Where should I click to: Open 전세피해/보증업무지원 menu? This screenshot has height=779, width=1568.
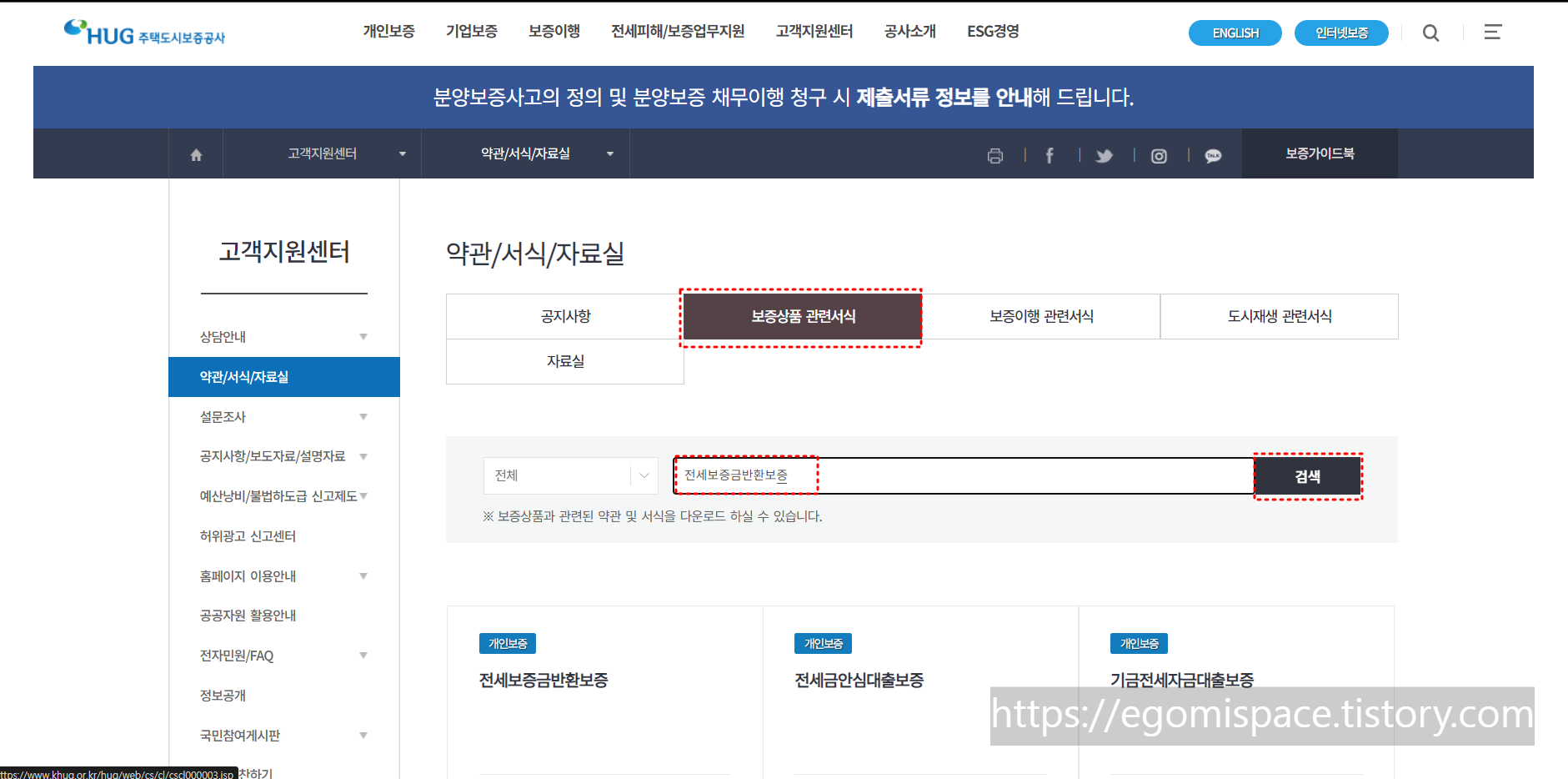pos(678,32)
